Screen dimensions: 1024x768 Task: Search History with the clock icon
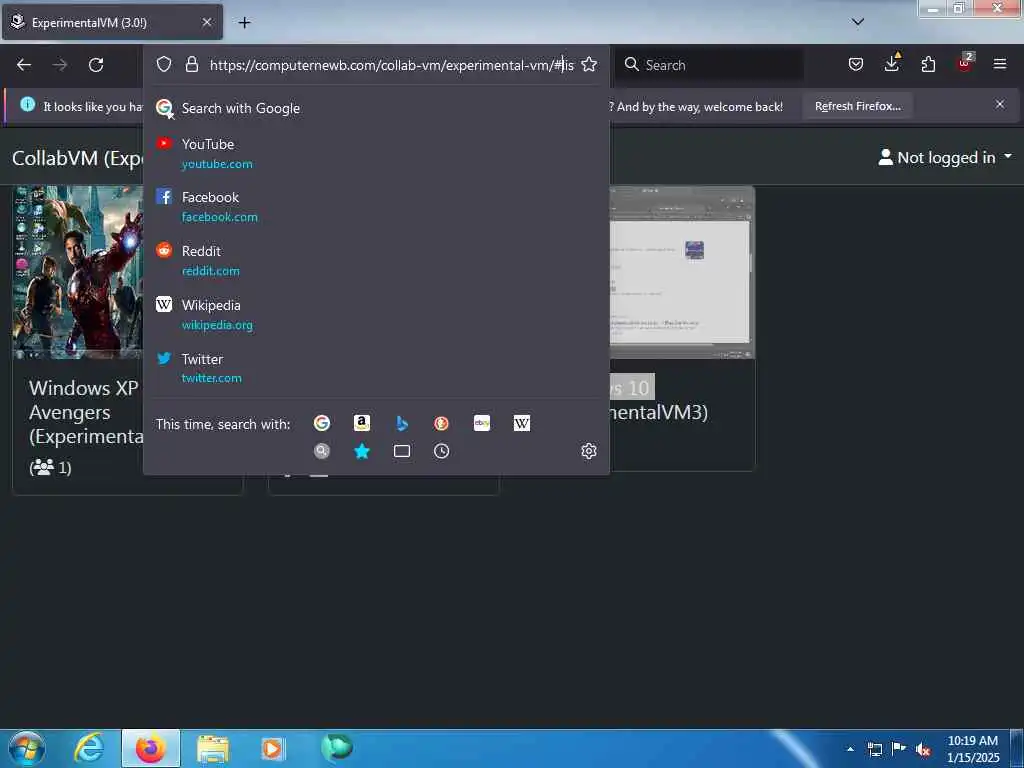(x=441, y=451)
